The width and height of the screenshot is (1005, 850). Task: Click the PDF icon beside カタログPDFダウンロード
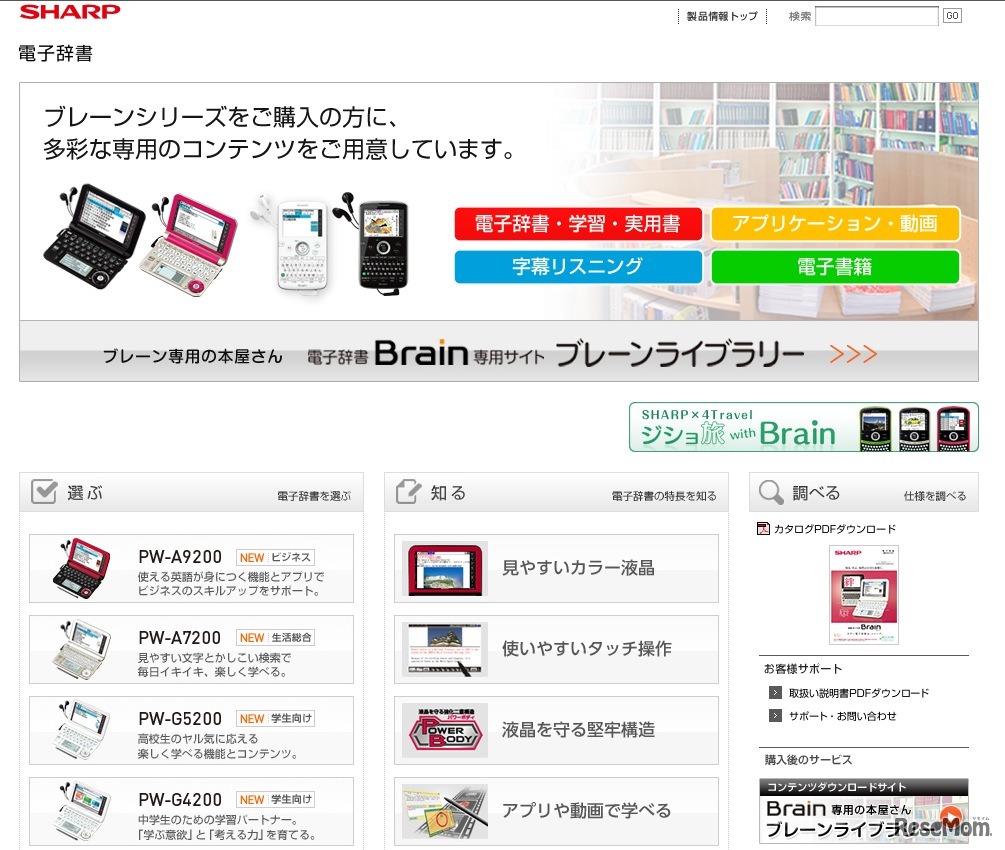[x=763, y=528]
